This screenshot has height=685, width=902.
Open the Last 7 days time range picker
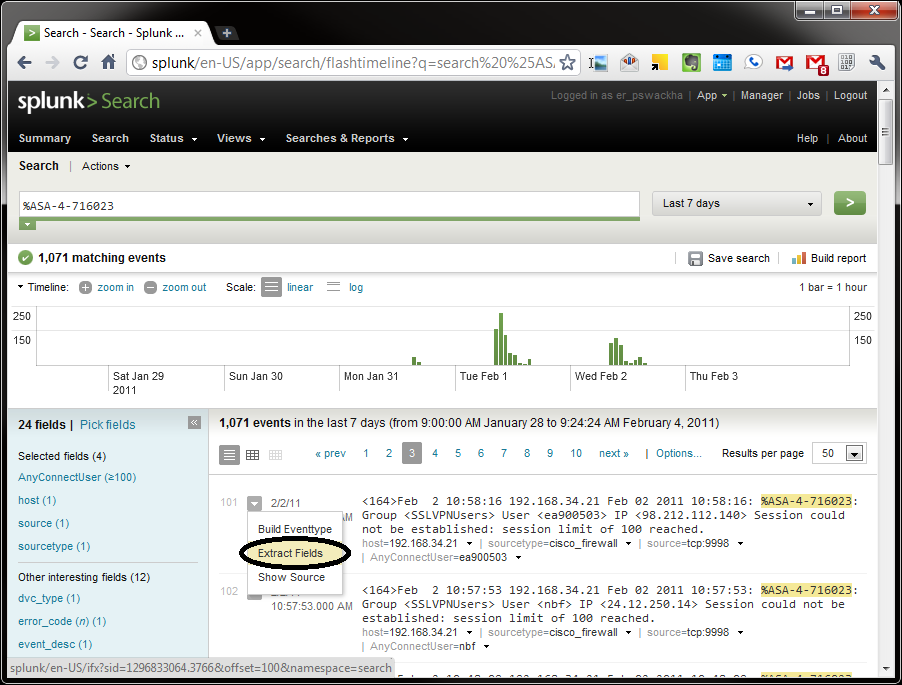pyautogui.click(x=735, y=203)
